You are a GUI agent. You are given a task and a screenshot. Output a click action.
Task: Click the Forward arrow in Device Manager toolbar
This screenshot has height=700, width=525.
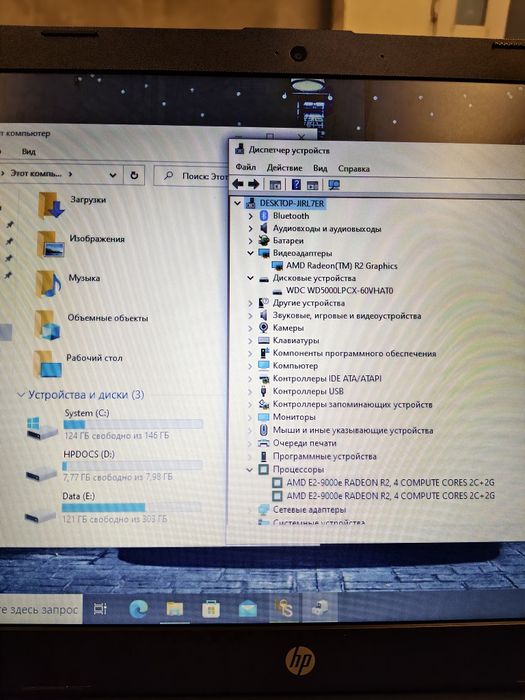(254, 184)
